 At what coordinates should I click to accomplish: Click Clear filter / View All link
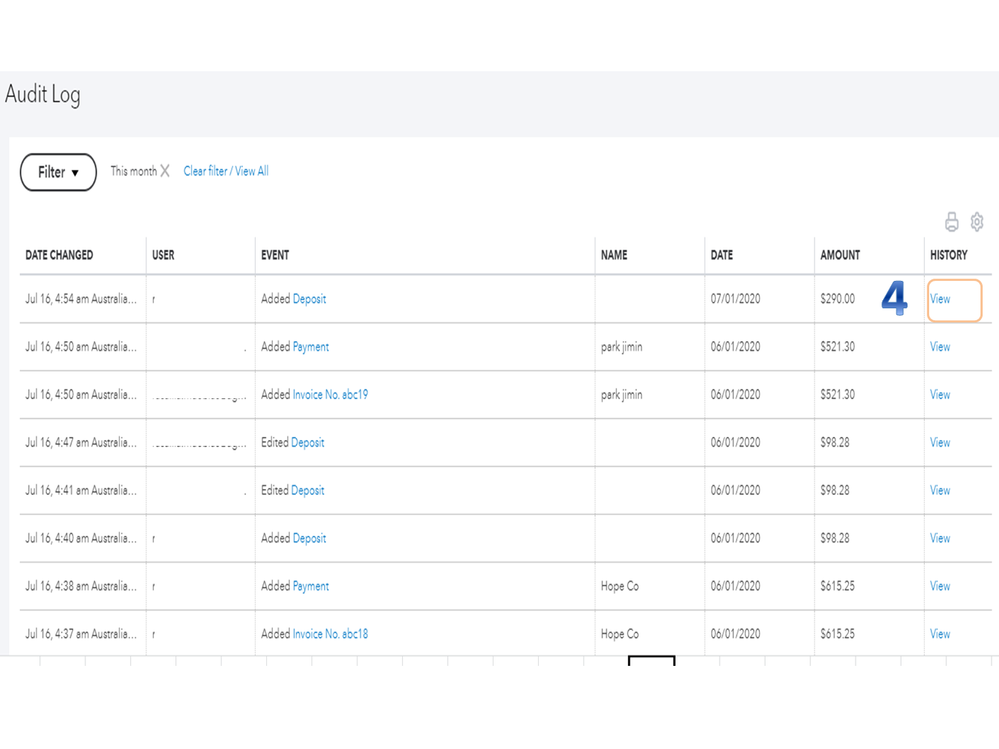click(226, 171)
